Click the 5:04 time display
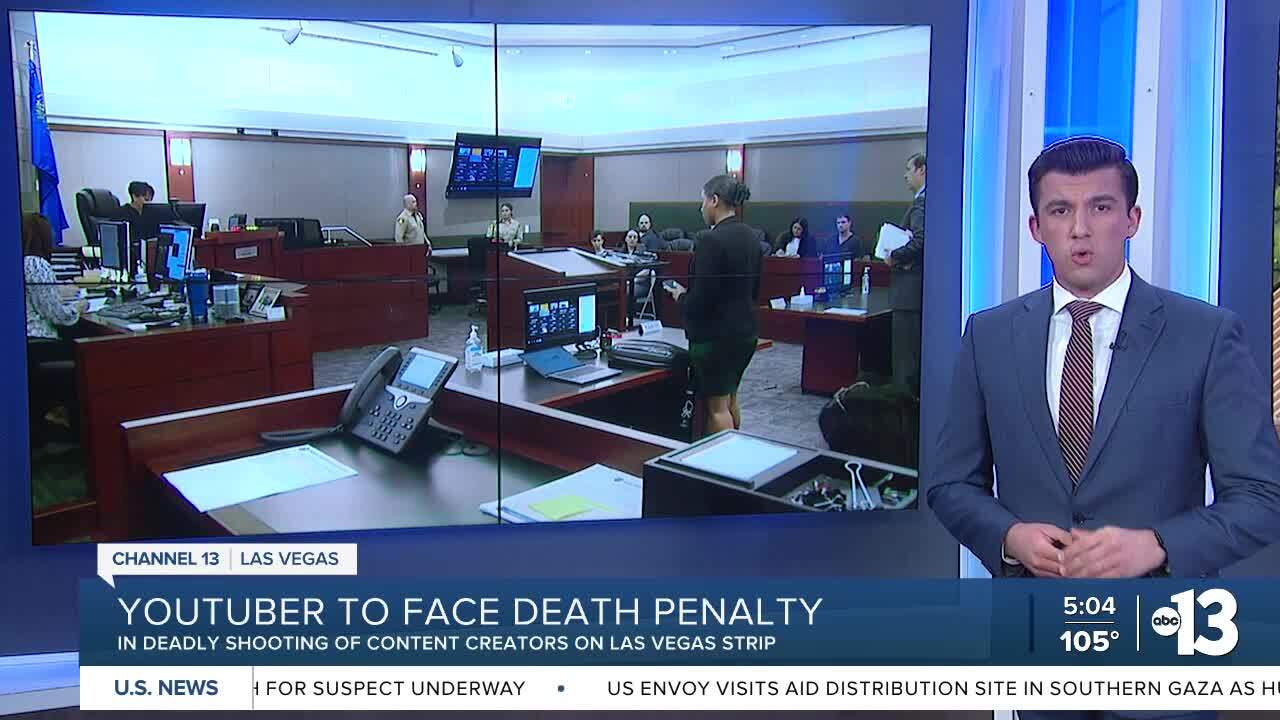Viewport: 1280px width, 720px height. pyautogui.click(x=1088, y=607)
